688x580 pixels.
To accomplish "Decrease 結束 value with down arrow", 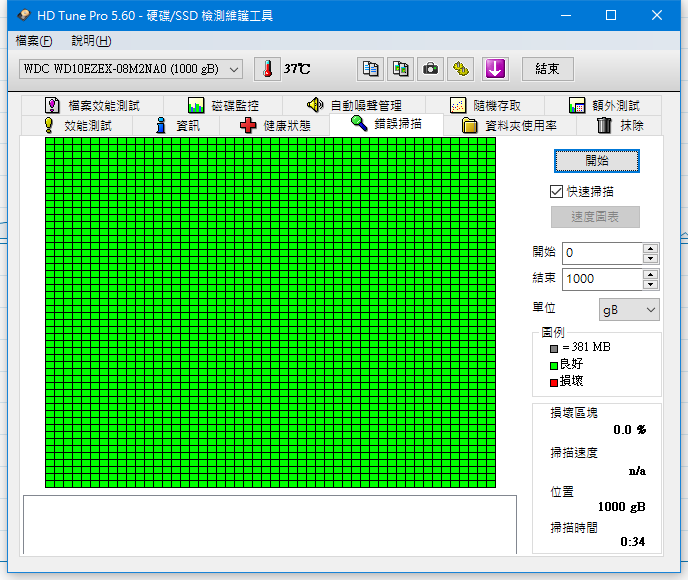I will (x=650, y=284).
